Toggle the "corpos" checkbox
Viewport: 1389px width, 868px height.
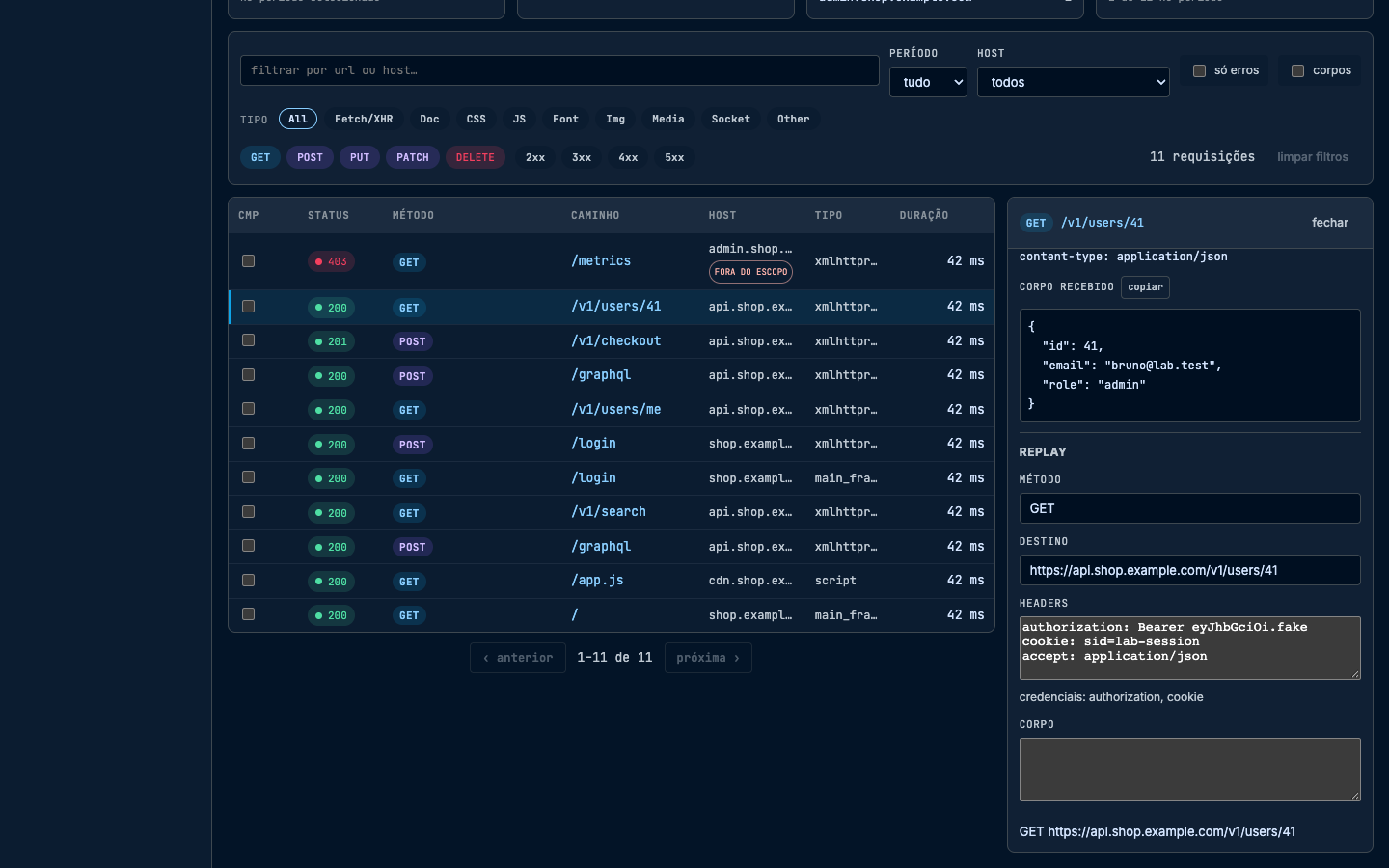point(1297,70)
